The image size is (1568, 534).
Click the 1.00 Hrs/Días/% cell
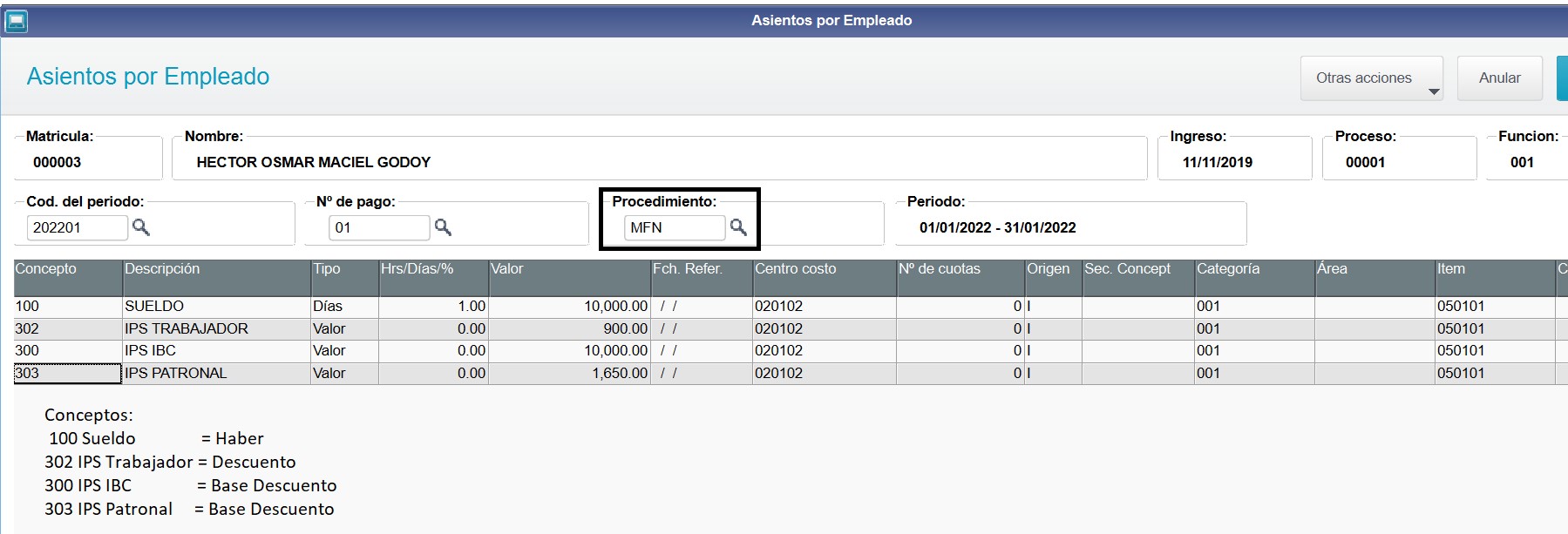point(433,307)
